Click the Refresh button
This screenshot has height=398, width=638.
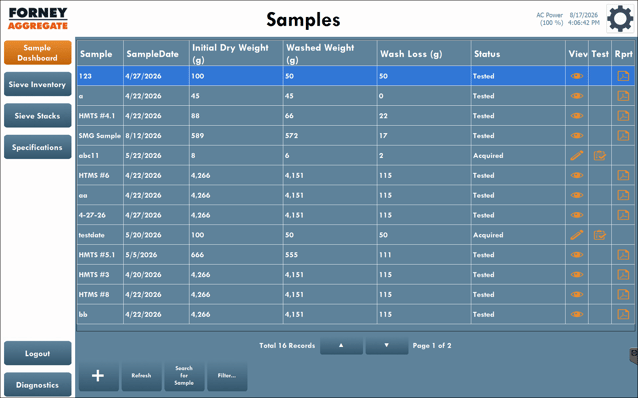pyautogui.click(x=141, y=376)
